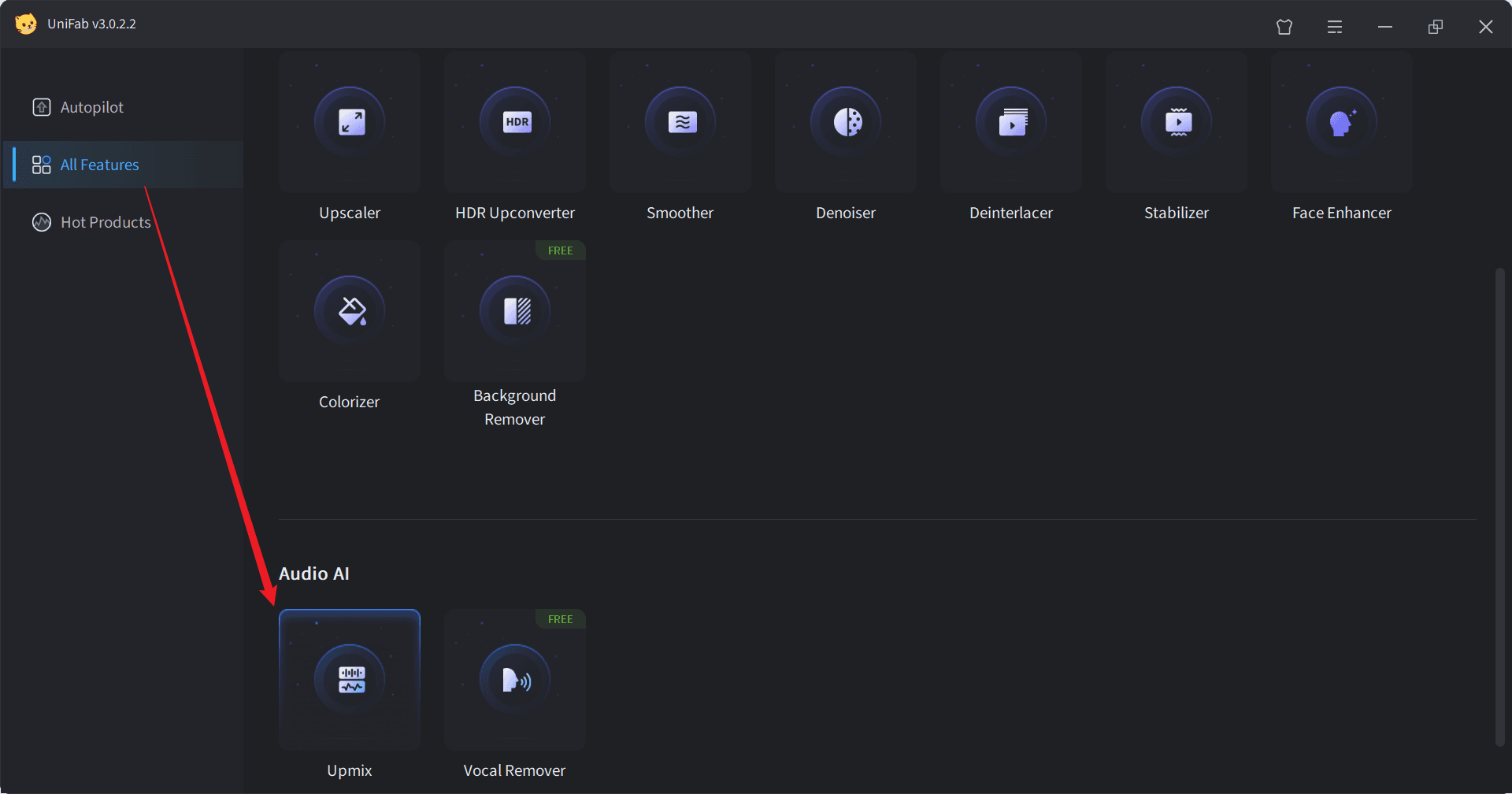Click the Face Enhancer label
The height and width of the screenshot is (794, 1512).
point(1342,213)
